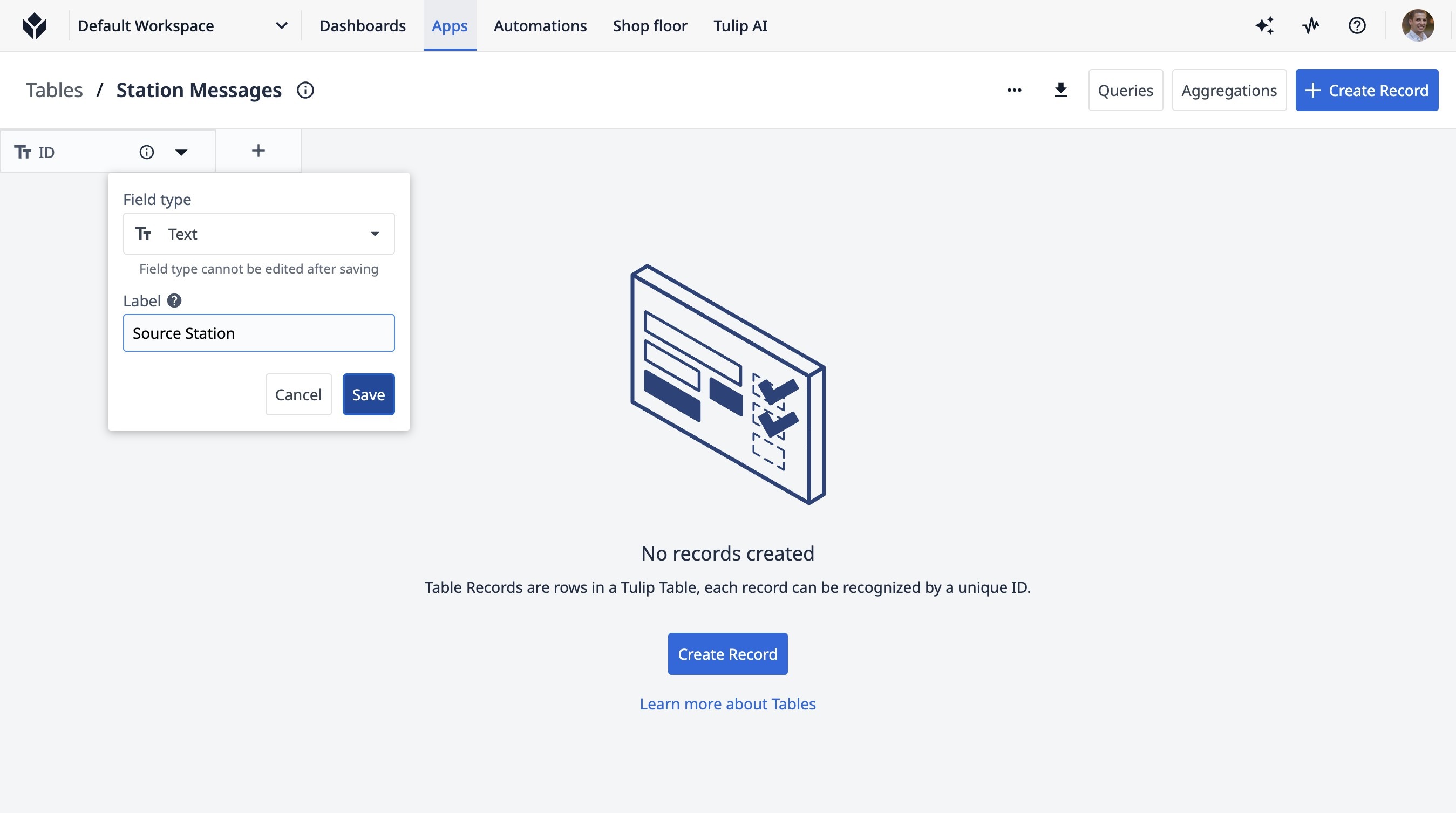Cancel the new field popup

pyautogui.click(x=298, y=394)
